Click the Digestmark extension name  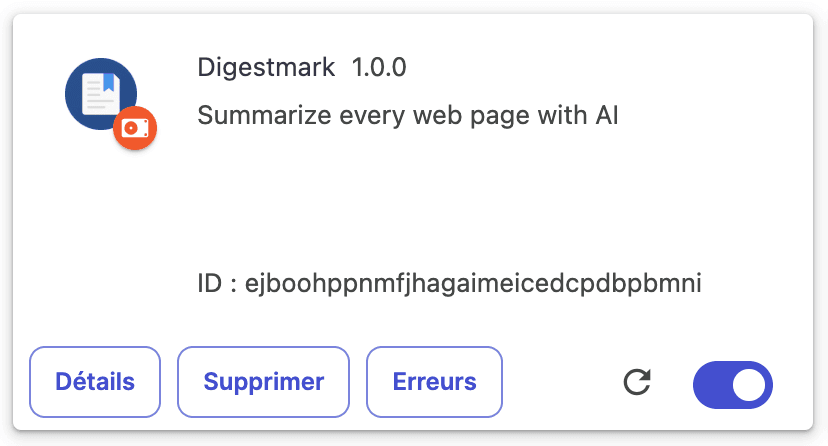266,68
